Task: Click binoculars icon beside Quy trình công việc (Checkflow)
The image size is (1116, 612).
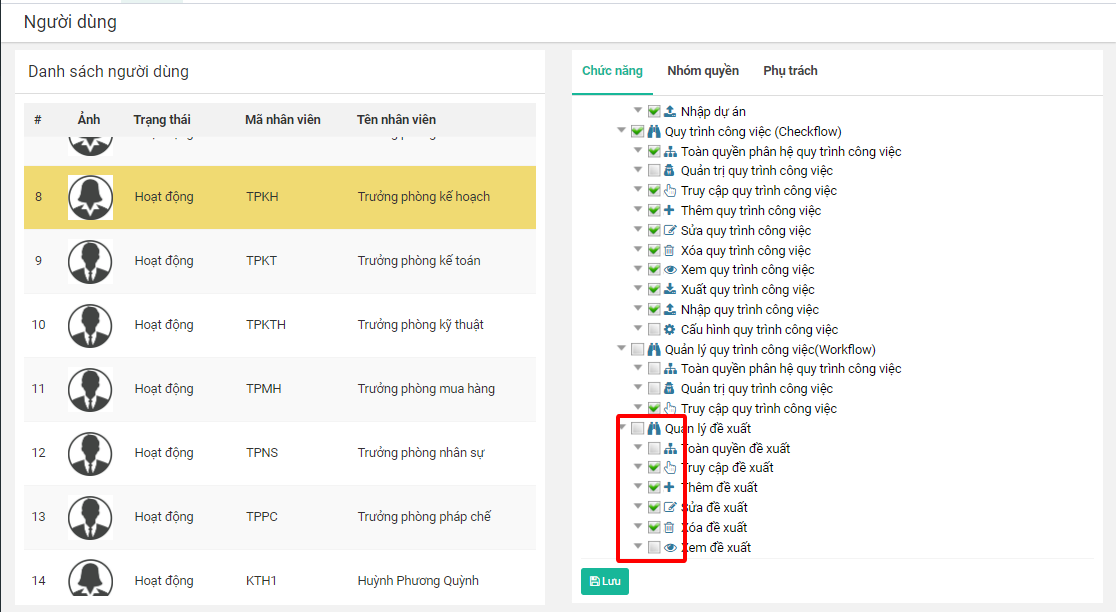Action: 654,132
